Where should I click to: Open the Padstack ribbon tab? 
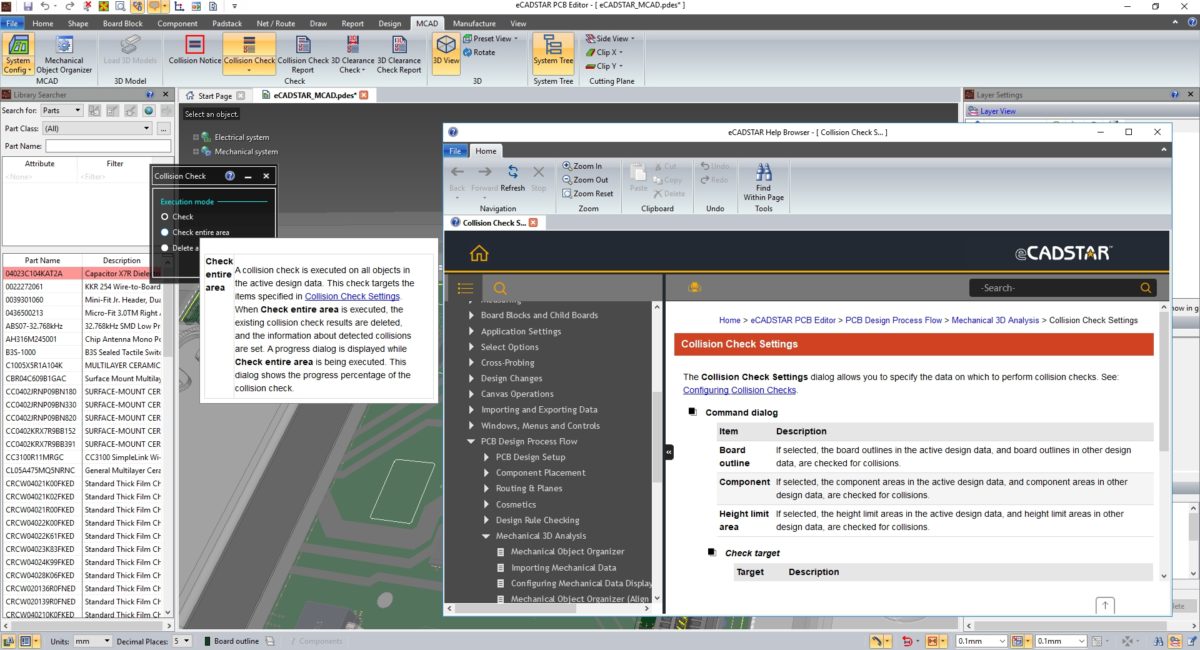(226, 23)
